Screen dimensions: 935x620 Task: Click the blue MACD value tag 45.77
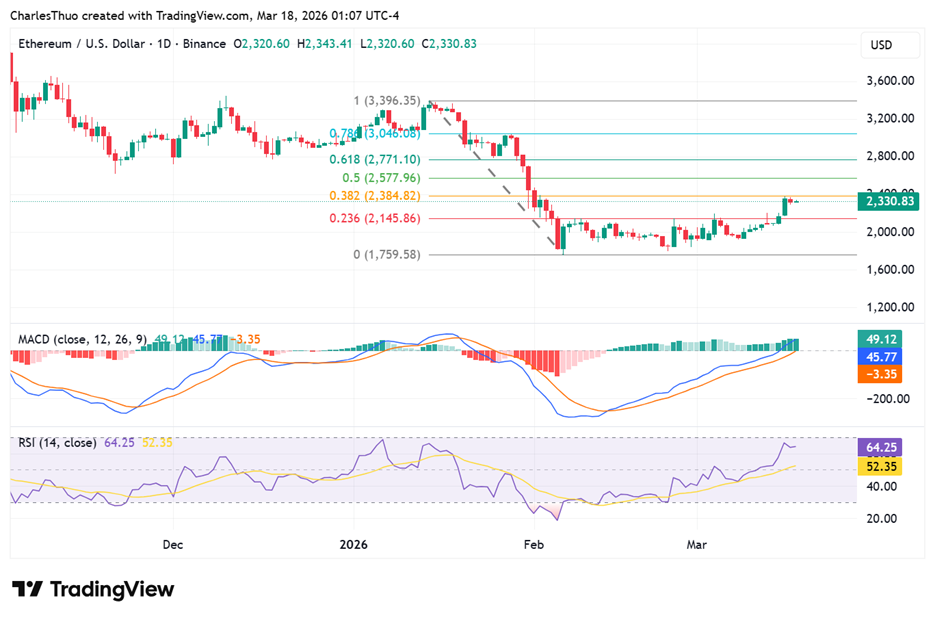[x=885, y=356]
